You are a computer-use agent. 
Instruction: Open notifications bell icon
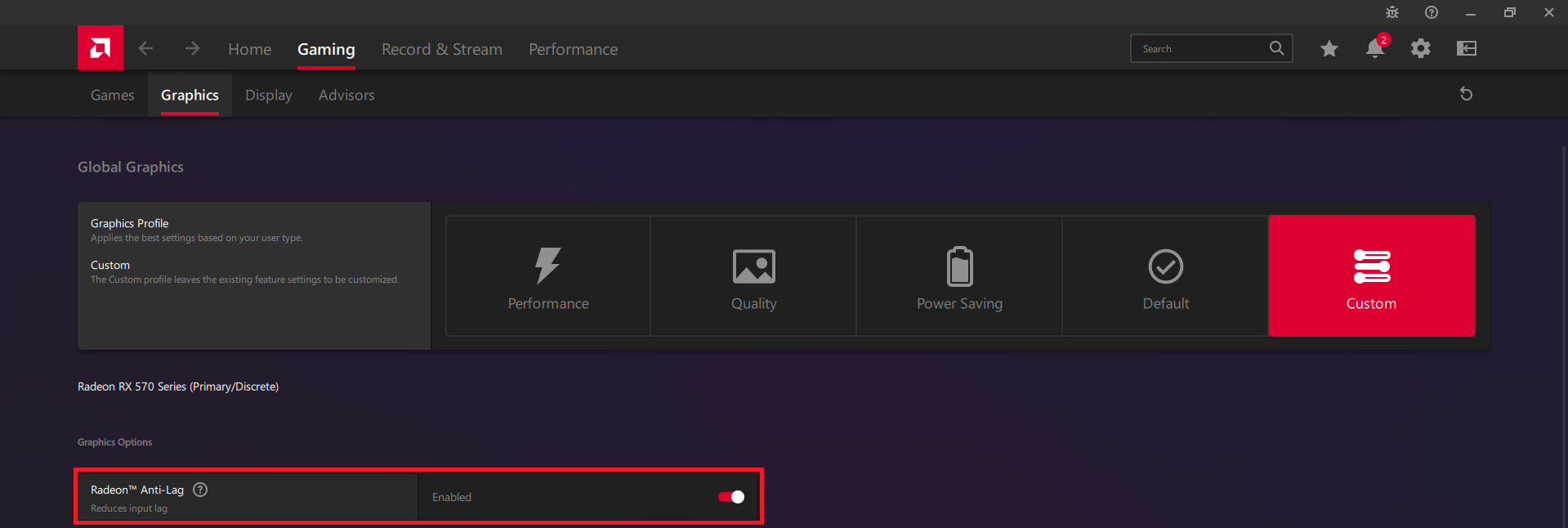coord(1375,48)
